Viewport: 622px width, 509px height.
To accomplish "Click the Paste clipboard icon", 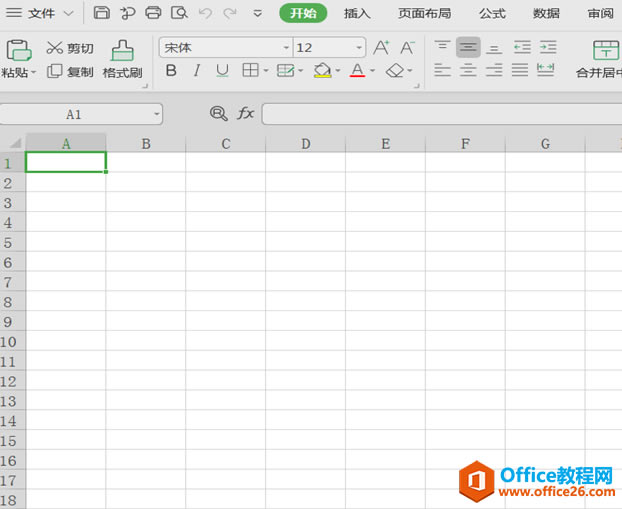I will pos(18,50).
